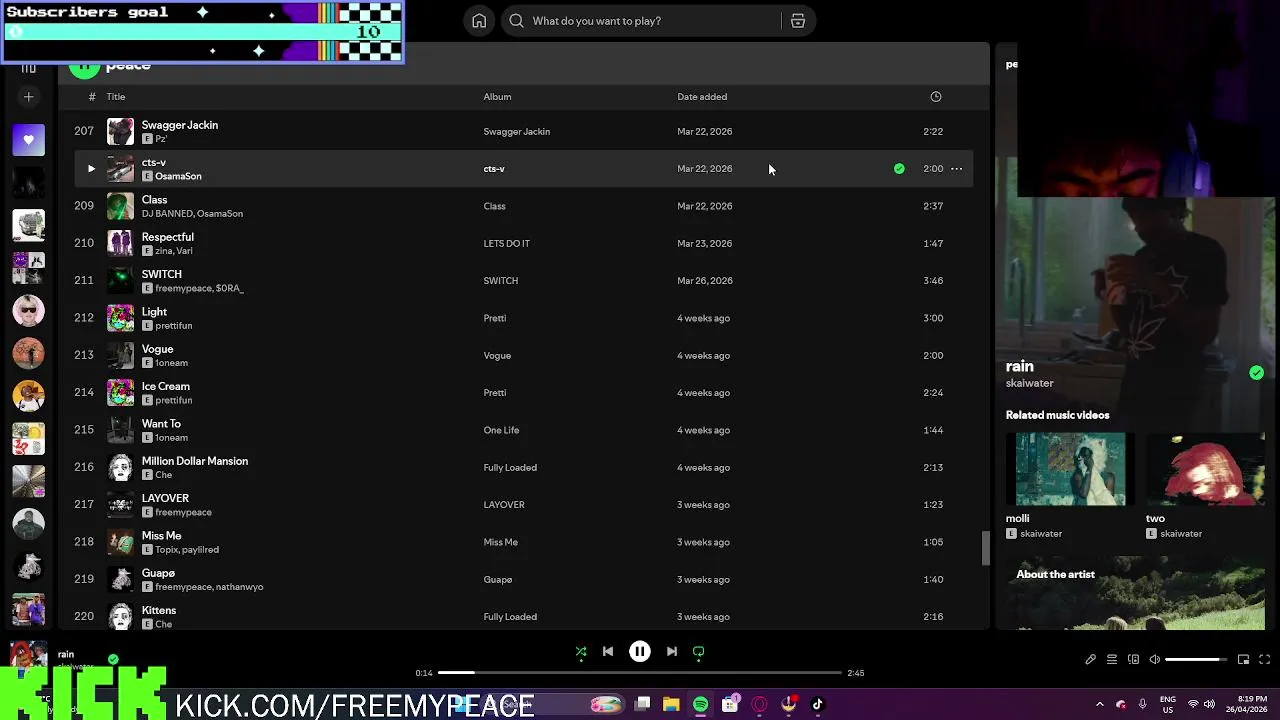
Task: Select the Million Dollar Mansion track title
Action: (x=195, y=462)
